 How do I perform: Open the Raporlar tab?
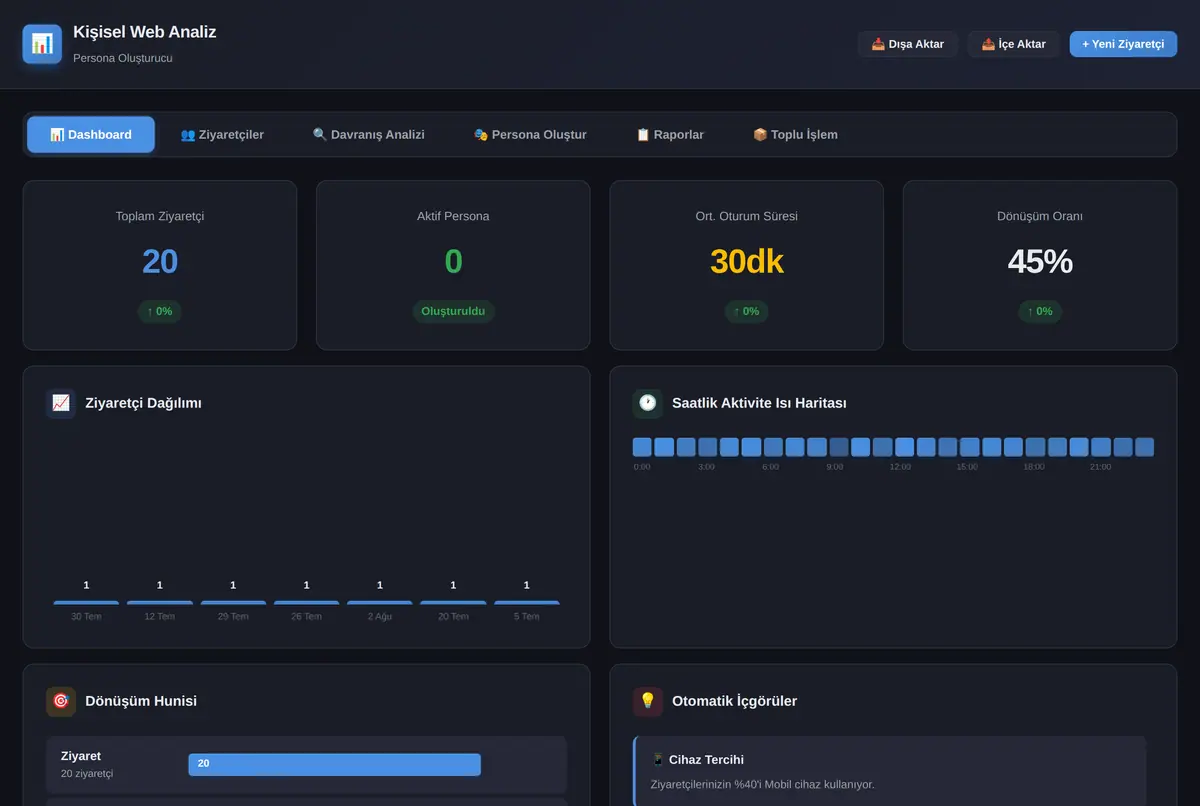(670, 134)
